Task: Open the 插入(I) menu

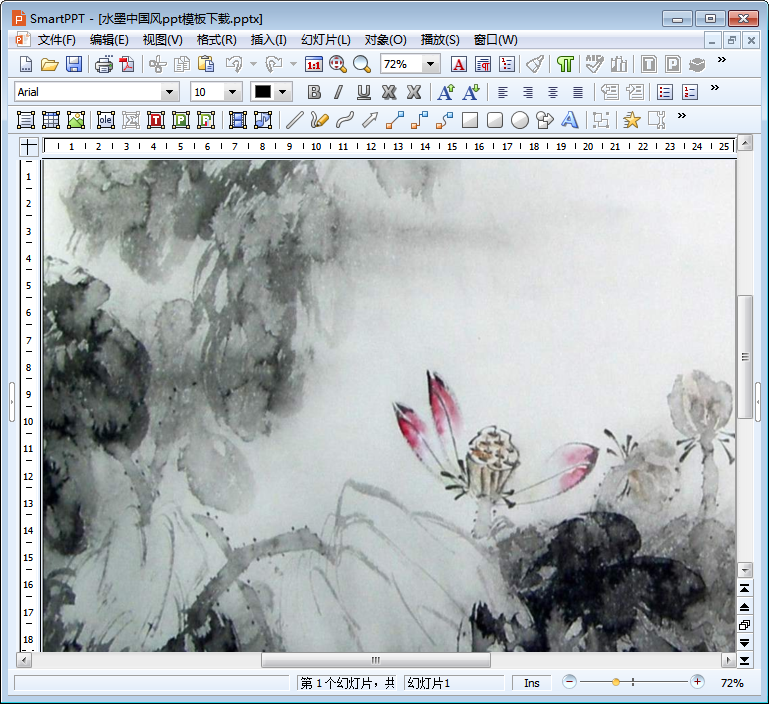Action: point(268,40)
